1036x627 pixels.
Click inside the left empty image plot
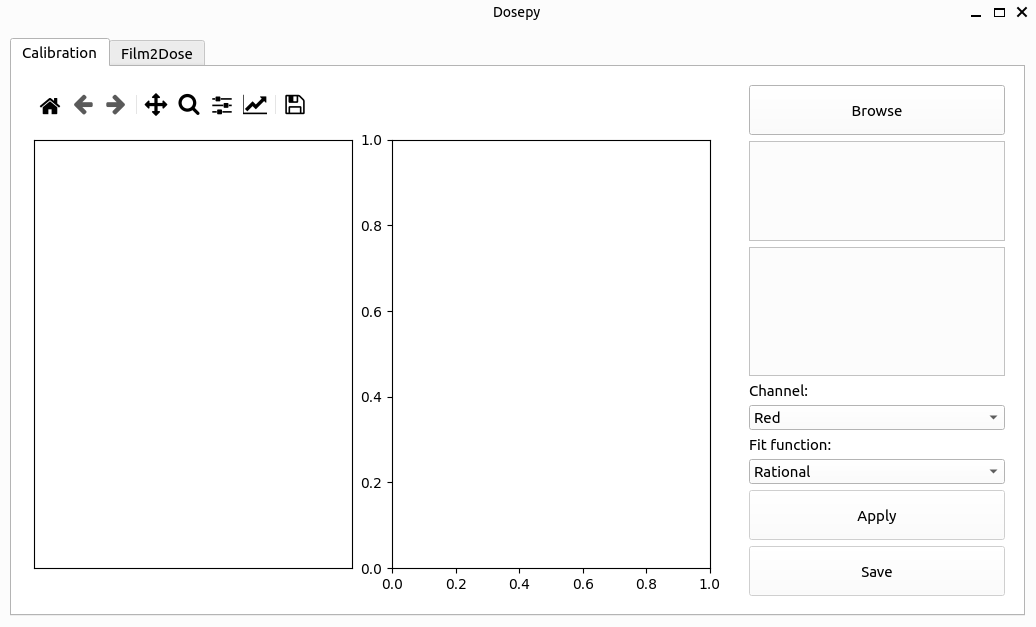(x=194, y=354)
